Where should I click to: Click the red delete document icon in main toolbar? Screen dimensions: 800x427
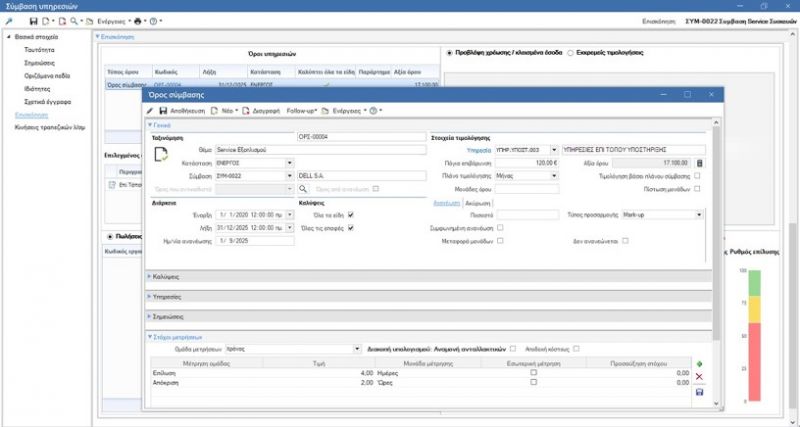pyautogui.click(x=62, y=21)
